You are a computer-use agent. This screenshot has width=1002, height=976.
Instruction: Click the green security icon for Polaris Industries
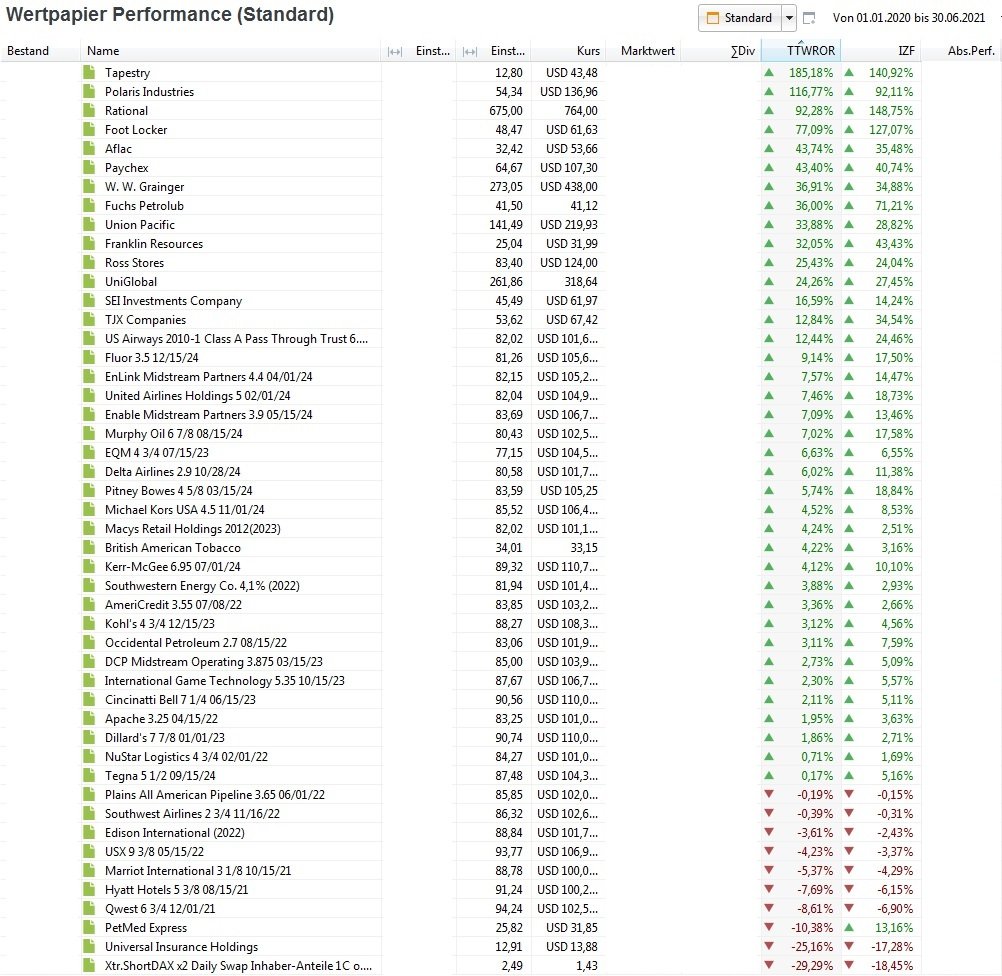(x=89, y=91)
